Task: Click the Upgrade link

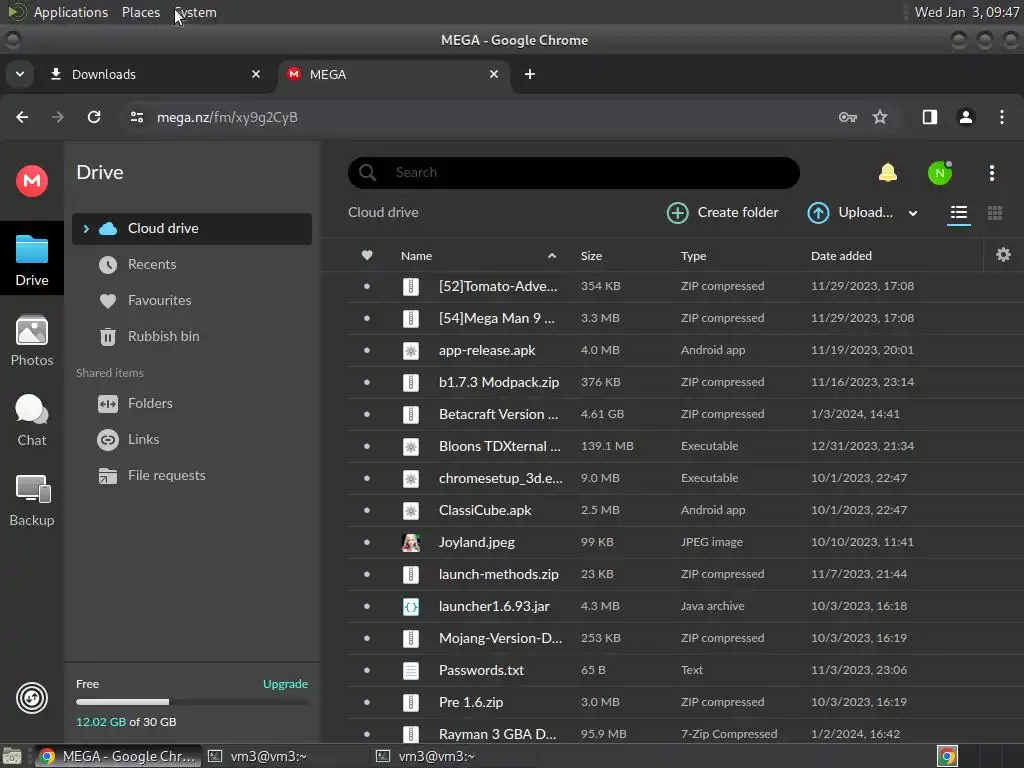Action: [x=285, y=684]
